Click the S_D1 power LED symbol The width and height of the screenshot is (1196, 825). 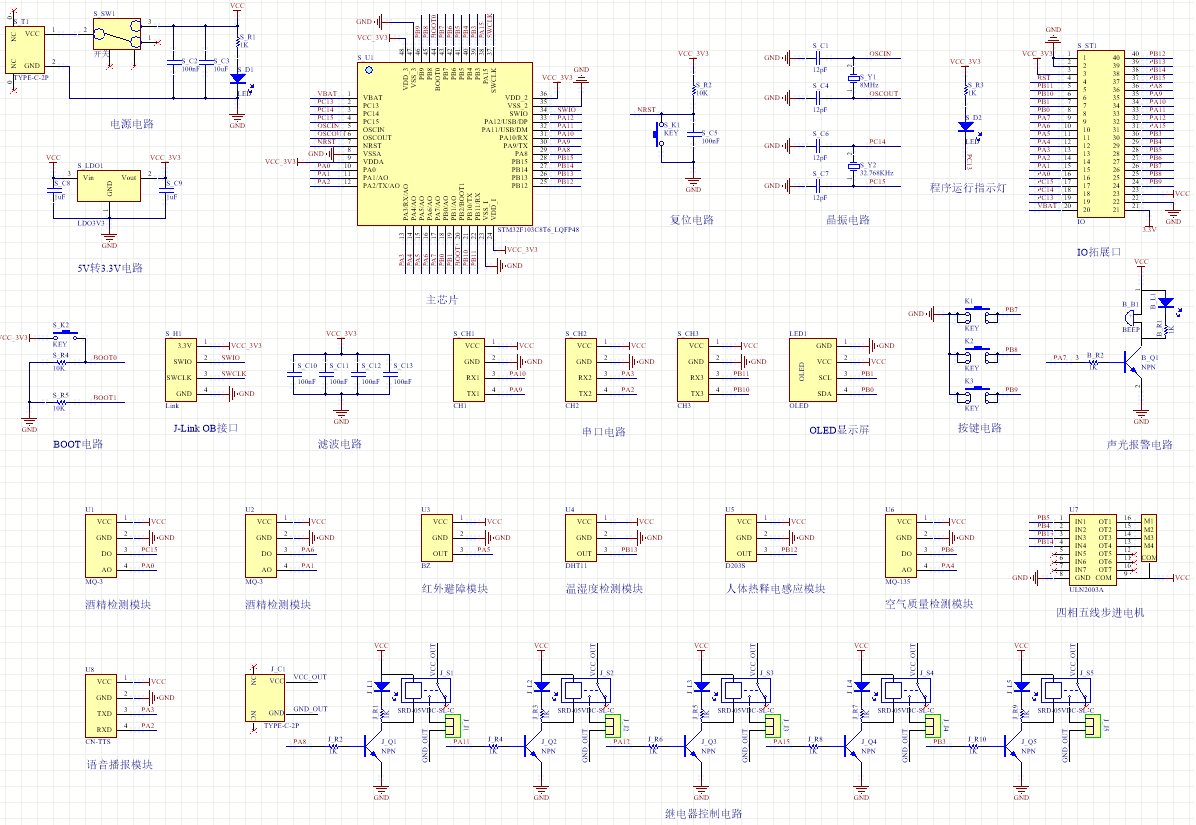click(x=238, y=79)
